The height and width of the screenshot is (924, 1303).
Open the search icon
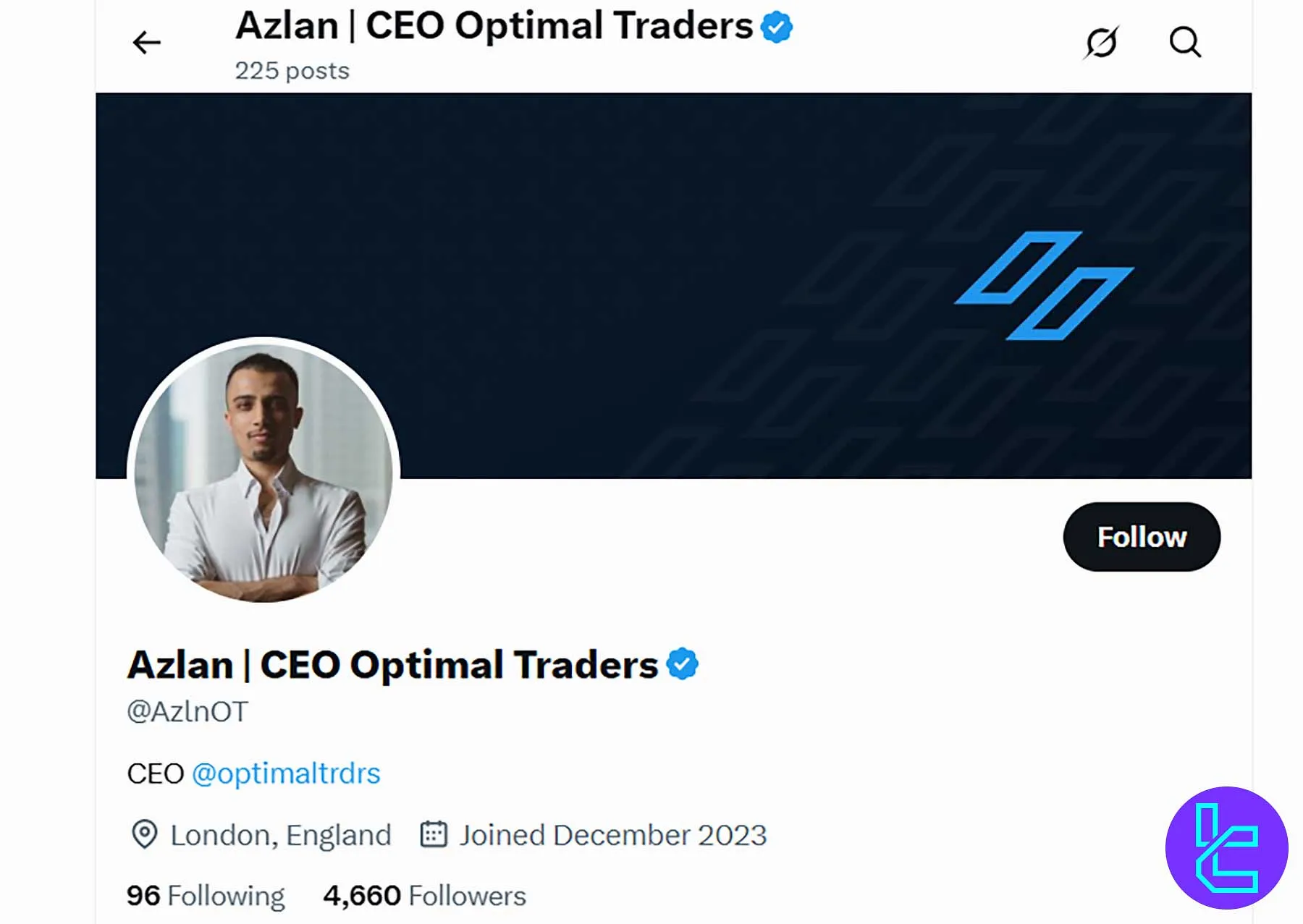1185,43
